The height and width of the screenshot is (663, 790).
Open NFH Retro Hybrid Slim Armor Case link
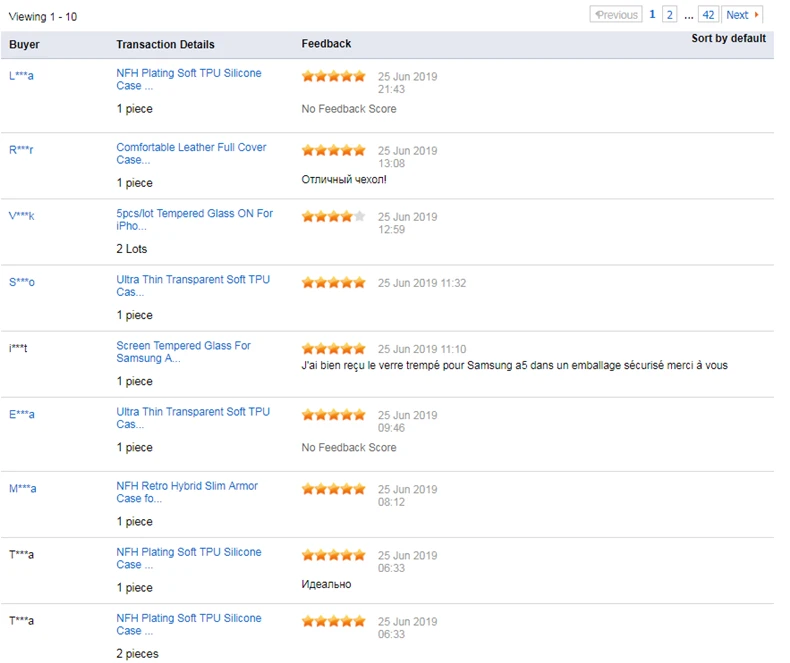pos(187,492)
